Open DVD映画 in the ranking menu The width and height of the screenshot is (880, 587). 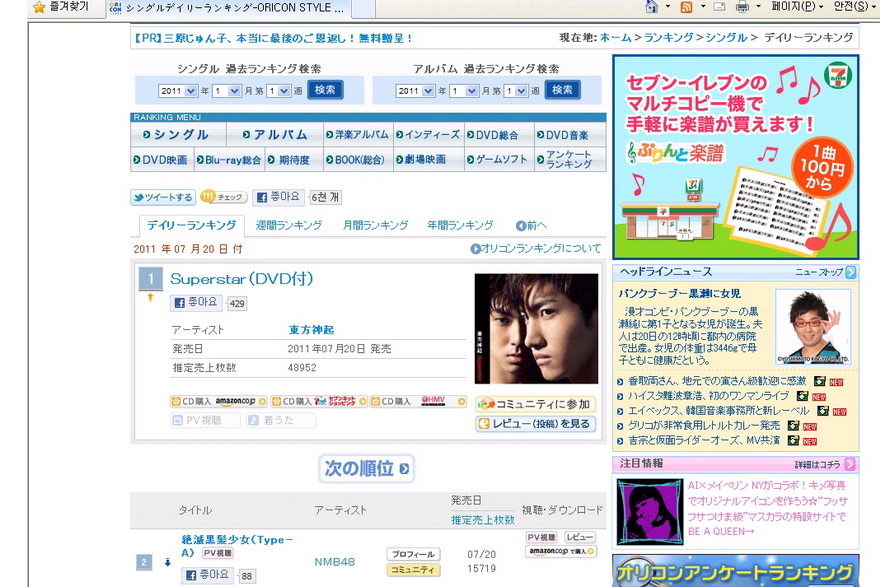click(162, 160)
